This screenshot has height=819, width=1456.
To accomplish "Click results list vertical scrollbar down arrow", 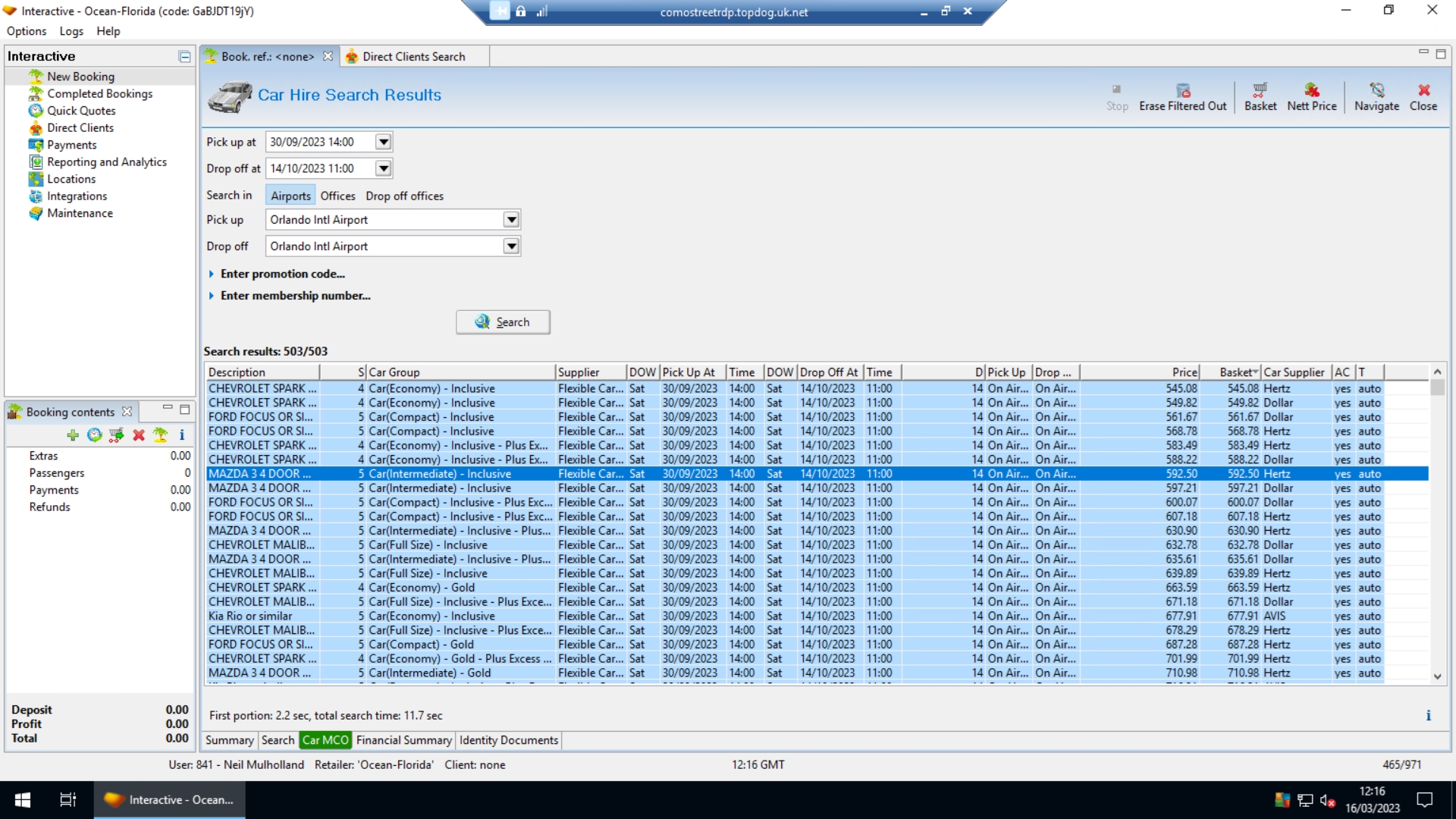I will click(1437, 676).
